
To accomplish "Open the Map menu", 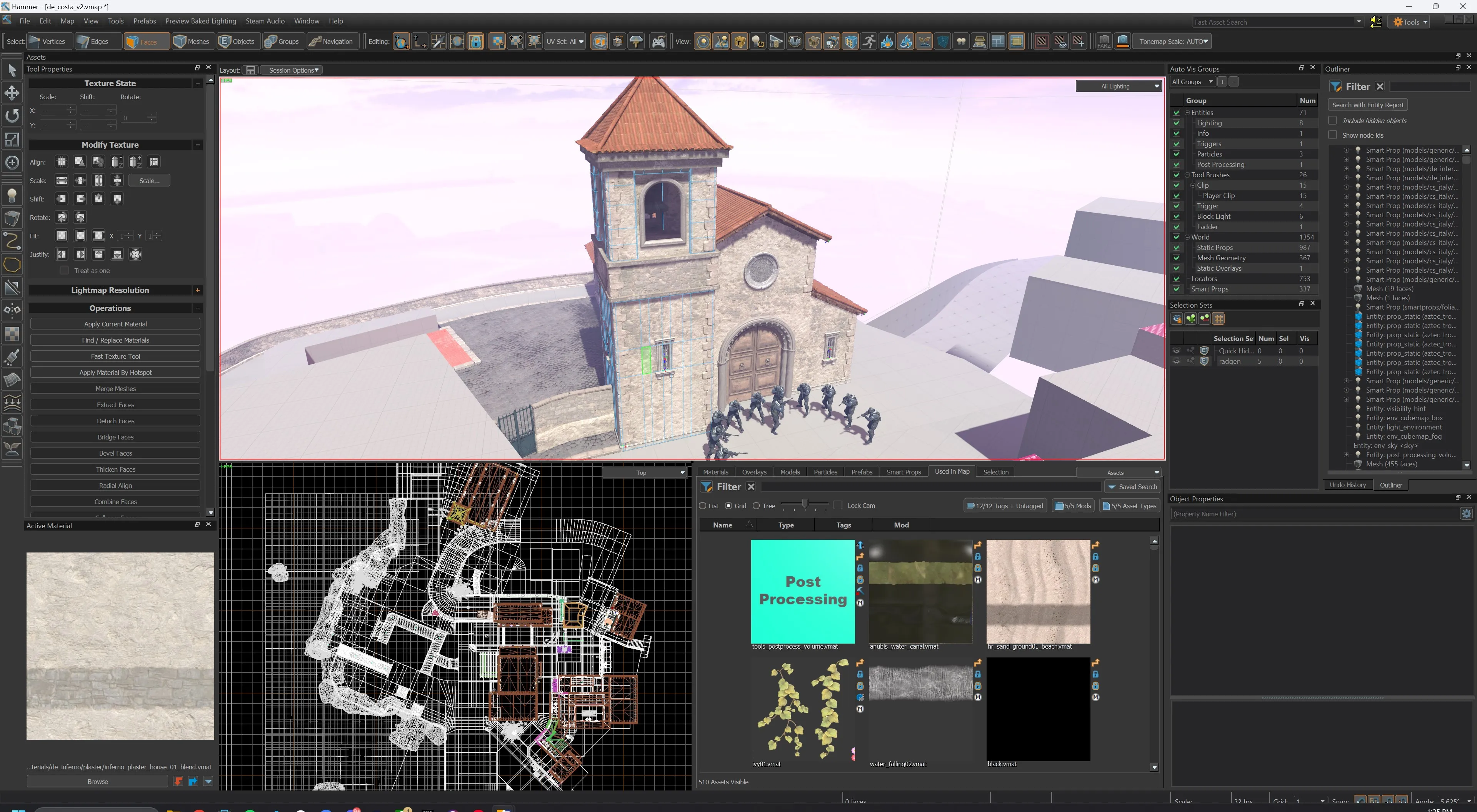I will pyautogui.click(x=67, y=21).
